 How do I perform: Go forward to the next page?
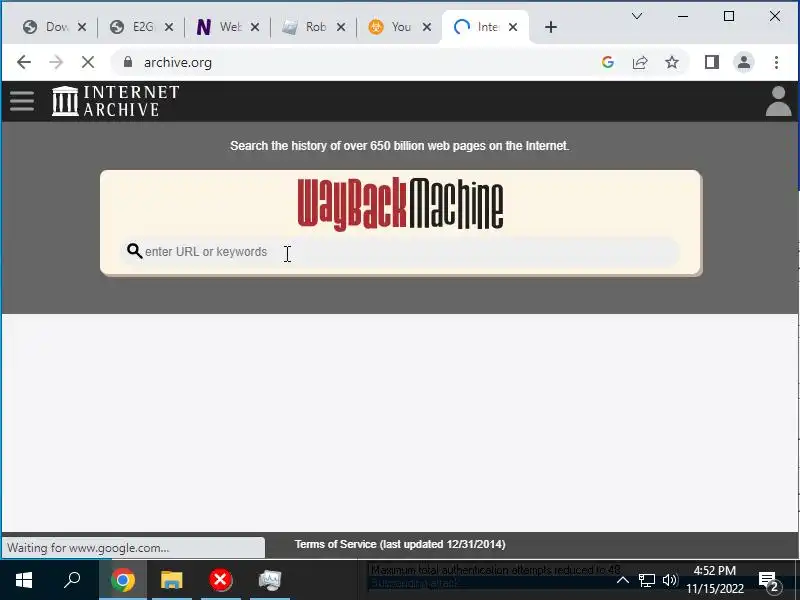pos(56,62)
